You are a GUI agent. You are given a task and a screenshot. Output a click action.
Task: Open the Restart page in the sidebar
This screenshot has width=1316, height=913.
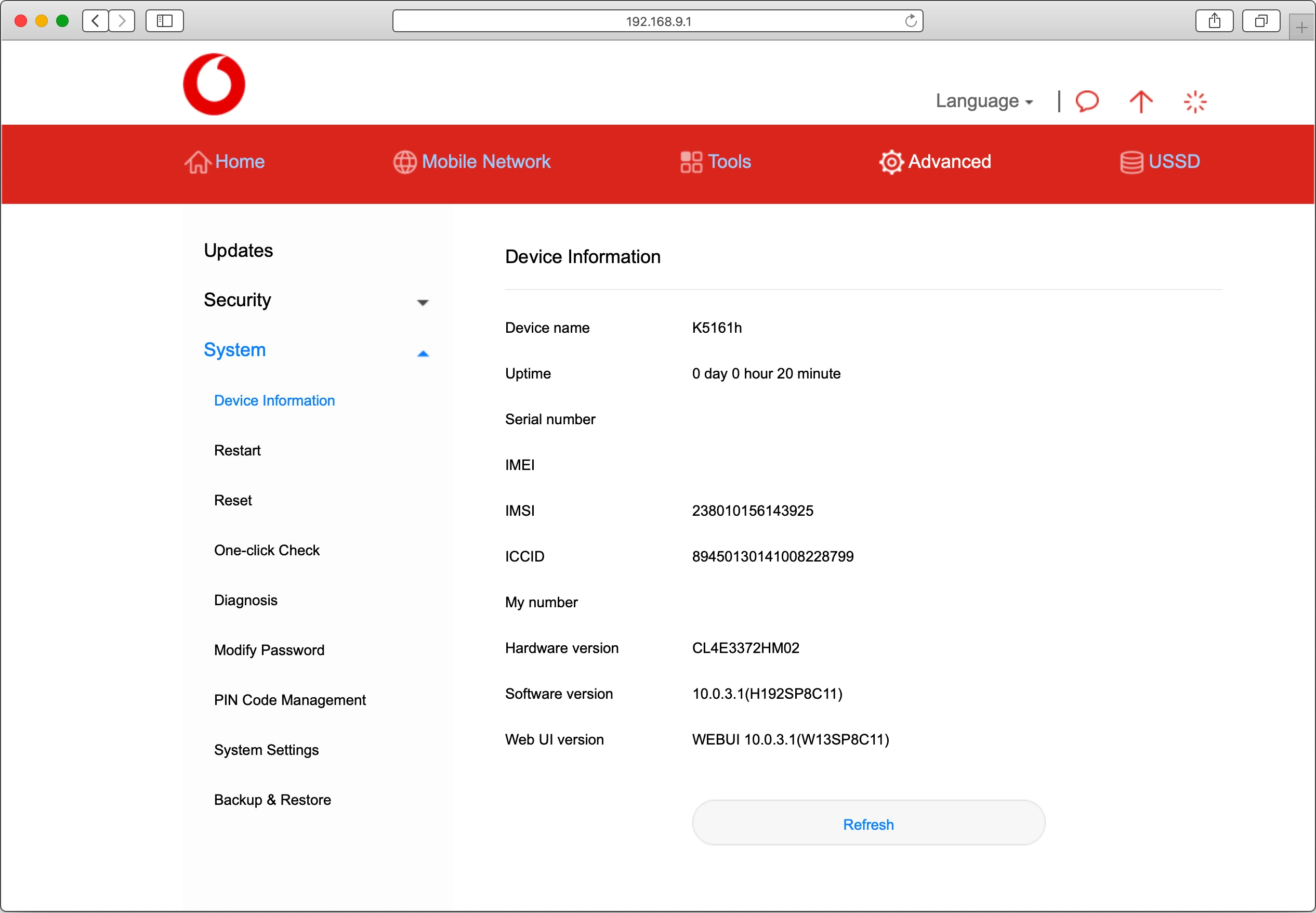coord(237,451)
